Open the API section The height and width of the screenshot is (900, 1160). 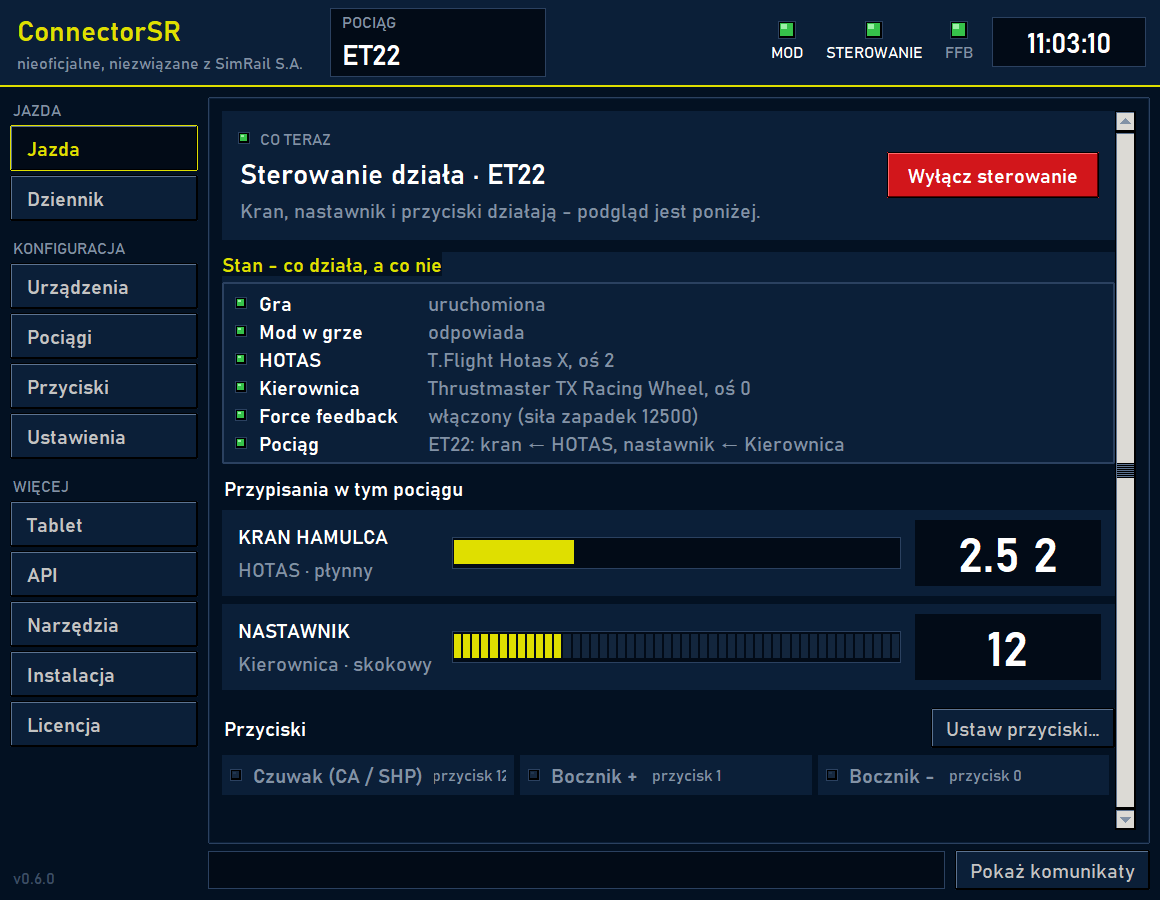point(104,575)
